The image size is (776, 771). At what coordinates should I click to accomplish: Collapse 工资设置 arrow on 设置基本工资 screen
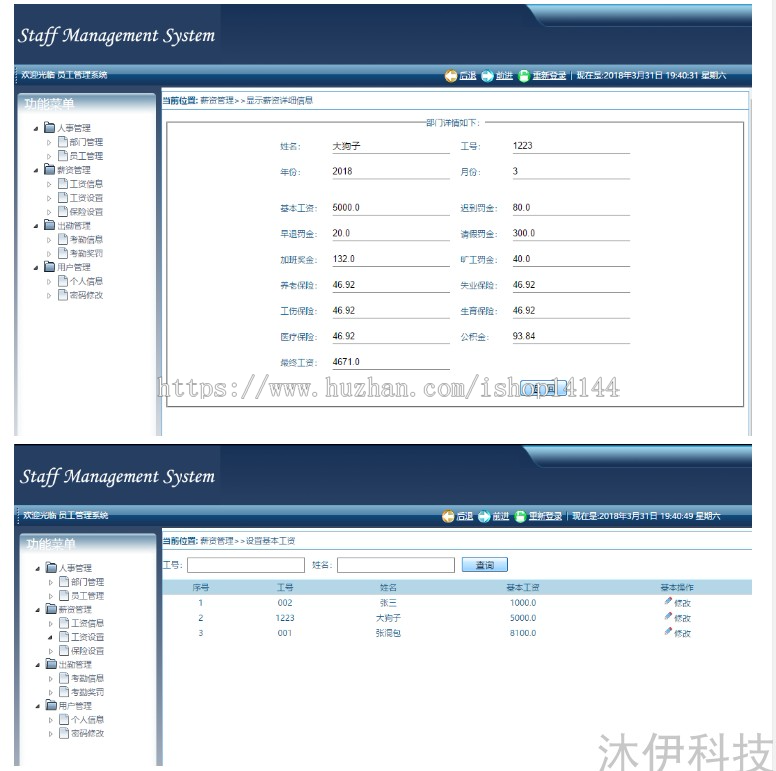(50, 637)
